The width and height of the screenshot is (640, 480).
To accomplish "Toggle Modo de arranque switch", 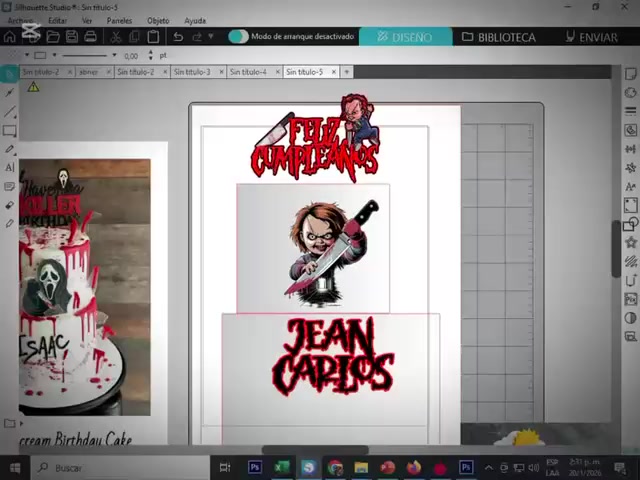I will coord(238,37).
